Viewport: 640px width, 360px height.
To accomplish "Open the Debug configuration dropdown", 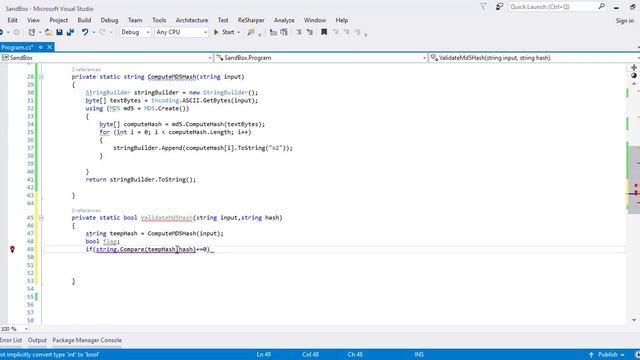I will point(135,32).
